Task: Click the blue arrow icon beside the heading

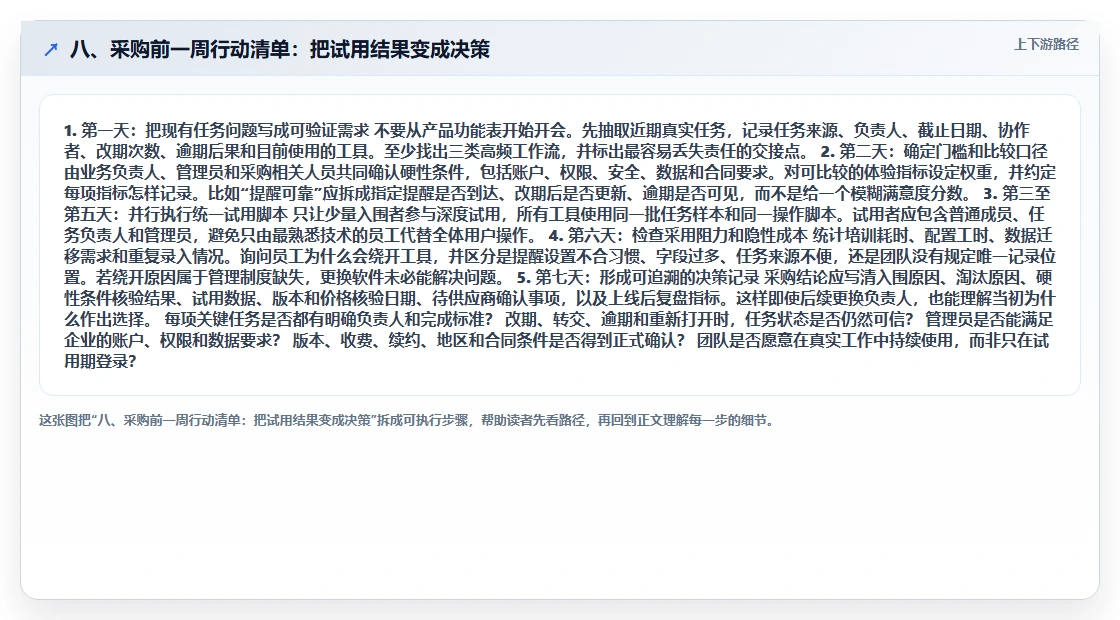Action: (x=51, y=49)
